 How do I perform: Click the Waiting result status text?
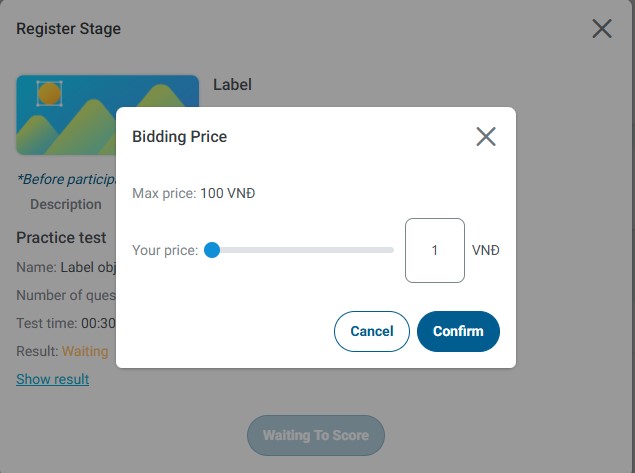pyautogui.click(x=85, y=351)
